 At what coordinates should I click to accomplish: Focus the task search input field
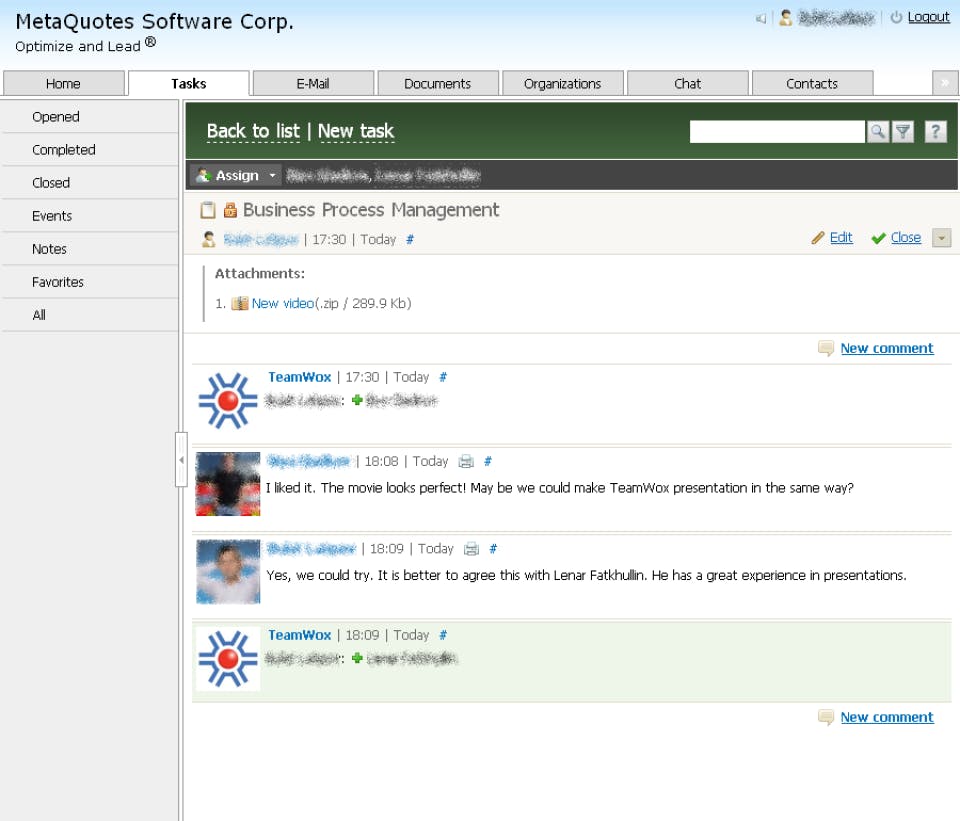tap(777, 132)
